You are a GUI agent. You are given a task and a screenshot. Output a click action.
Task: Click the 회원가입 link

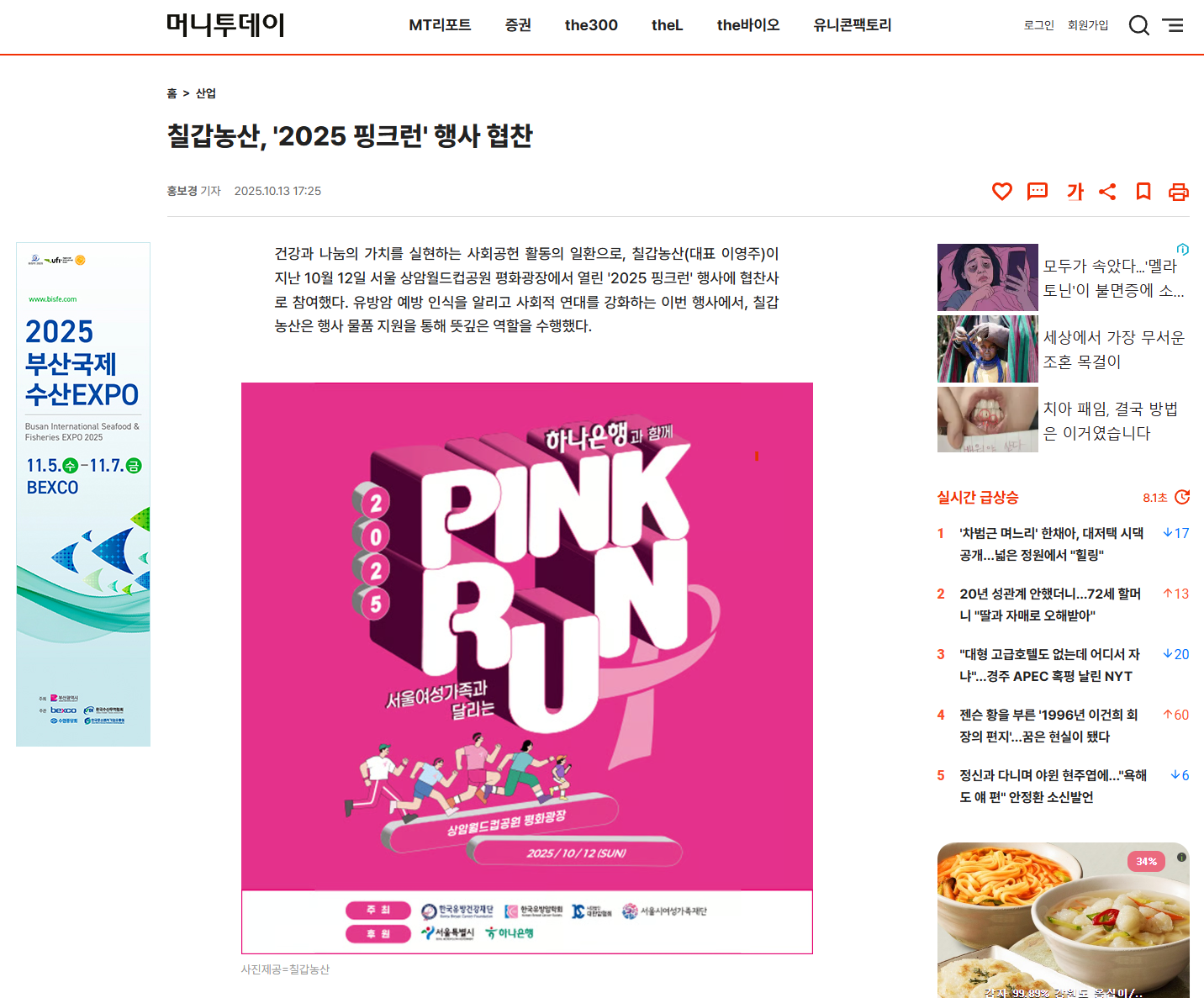pos(1088,25)
